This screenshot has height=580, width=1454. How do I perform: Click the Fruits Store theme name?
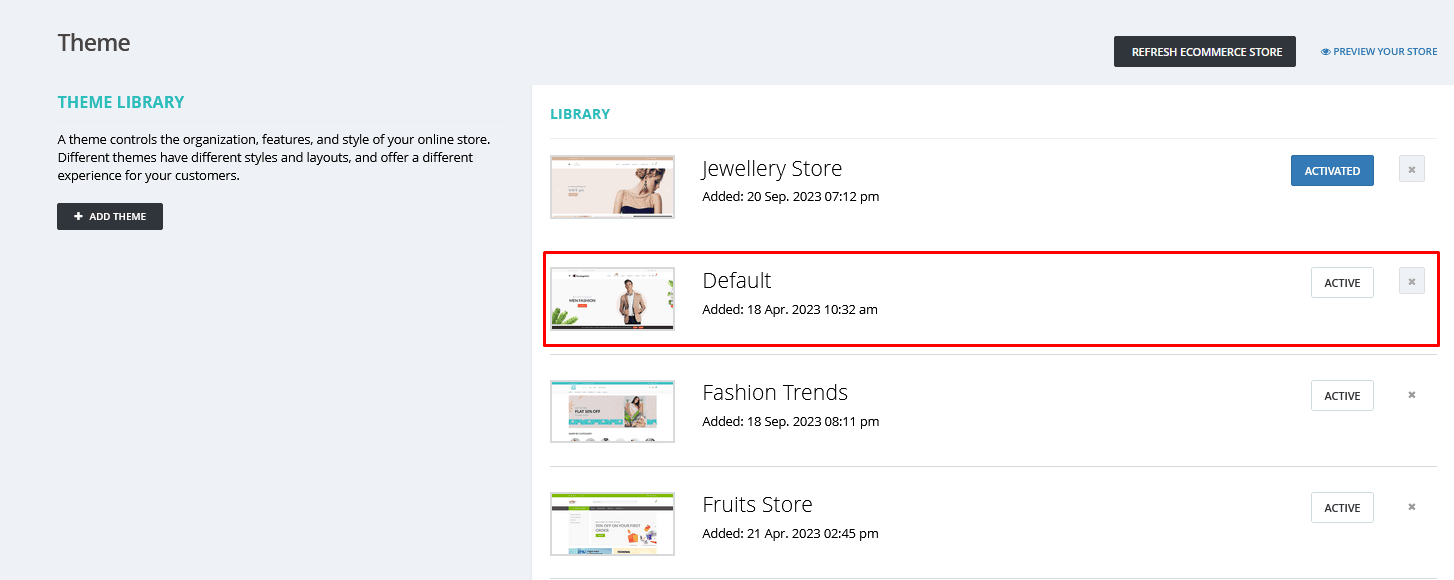coord(756,504)
